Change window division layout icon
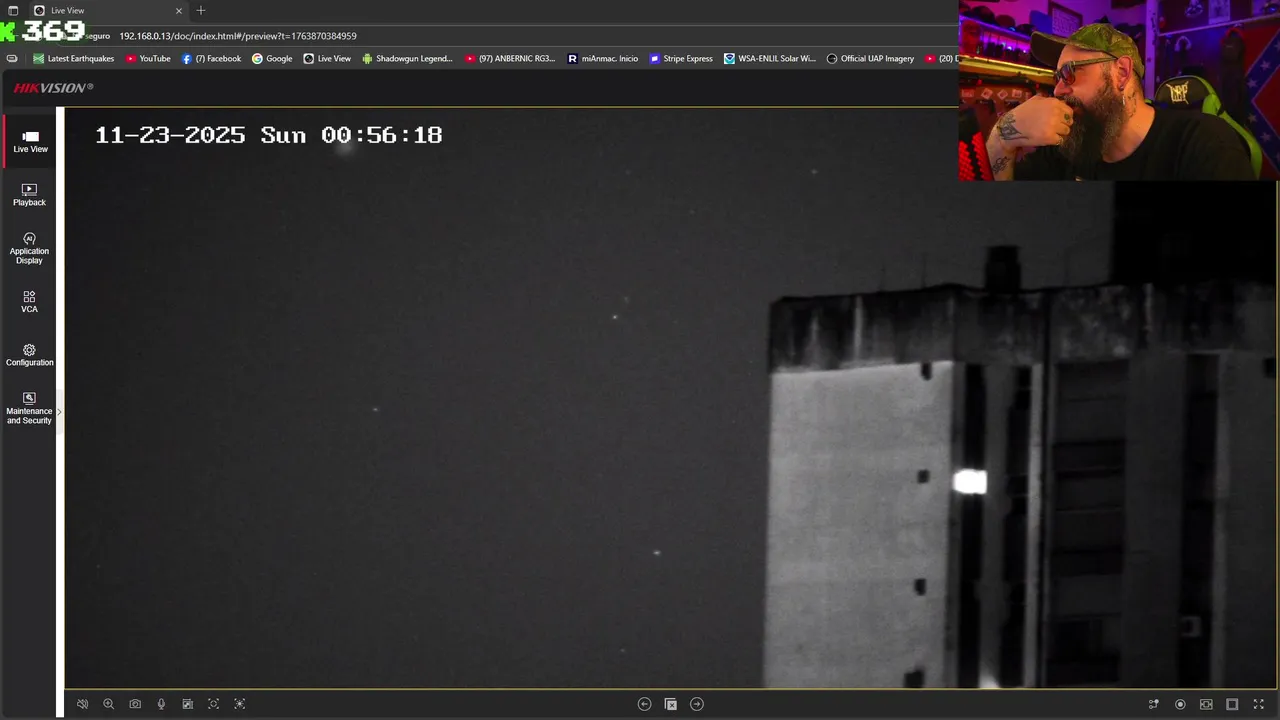The height and width of the screenshot is (720, 1280). pos(1232,704)
